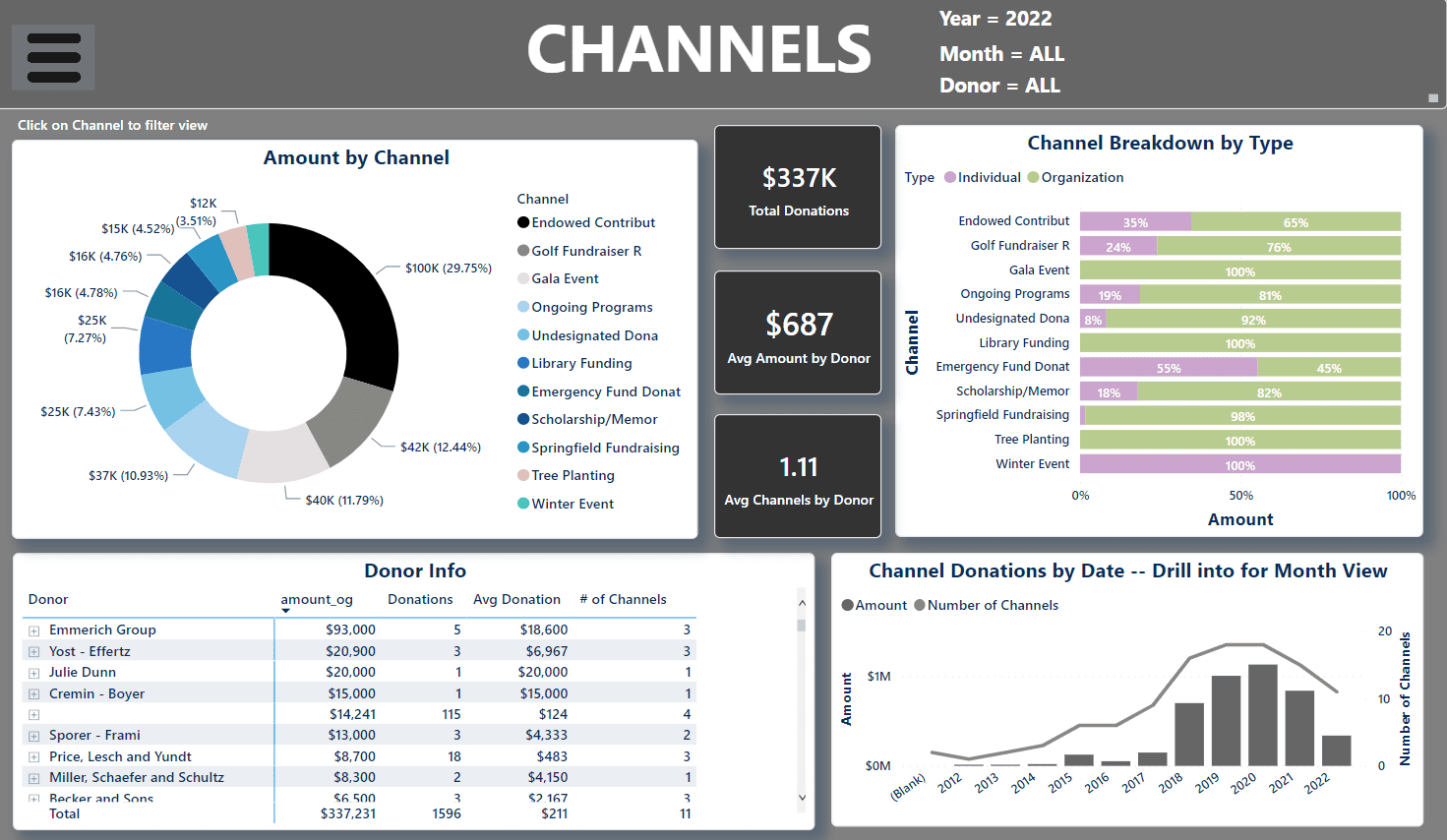
Task: Click the $20,900 amount cell
Action: 350,651
